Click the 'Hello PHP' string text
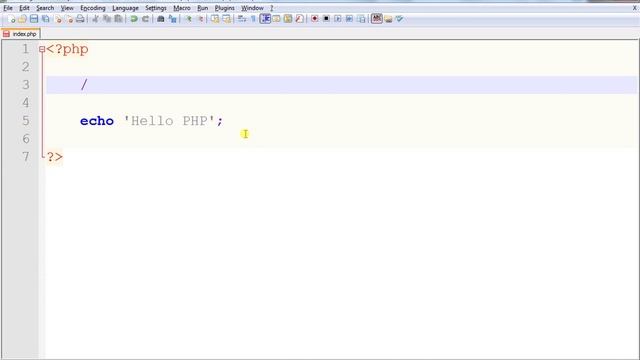The width and height of the screenshot is (640, 360). pos(169,121)
